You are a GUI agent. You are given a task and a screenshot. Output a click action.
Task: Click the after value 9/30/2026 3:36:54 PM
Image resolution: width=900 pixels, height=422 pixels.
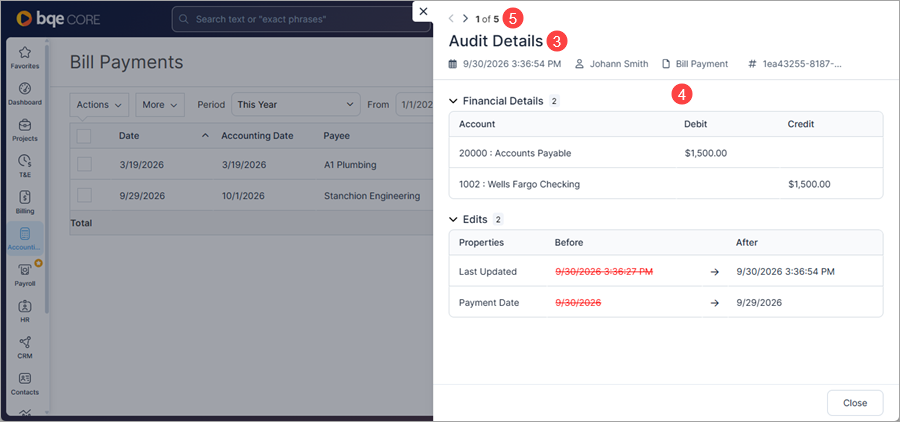click(785, 272)
